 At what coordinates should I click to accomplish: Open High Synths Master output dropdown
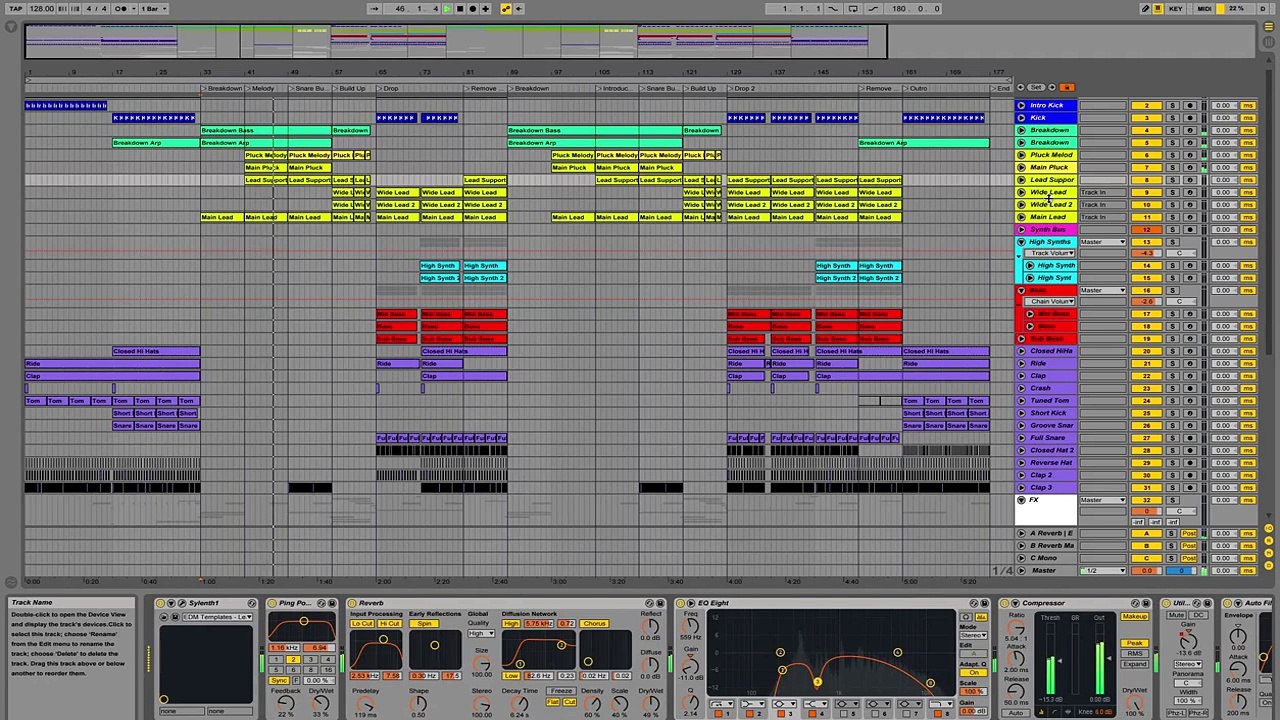tap(1102, 242)
